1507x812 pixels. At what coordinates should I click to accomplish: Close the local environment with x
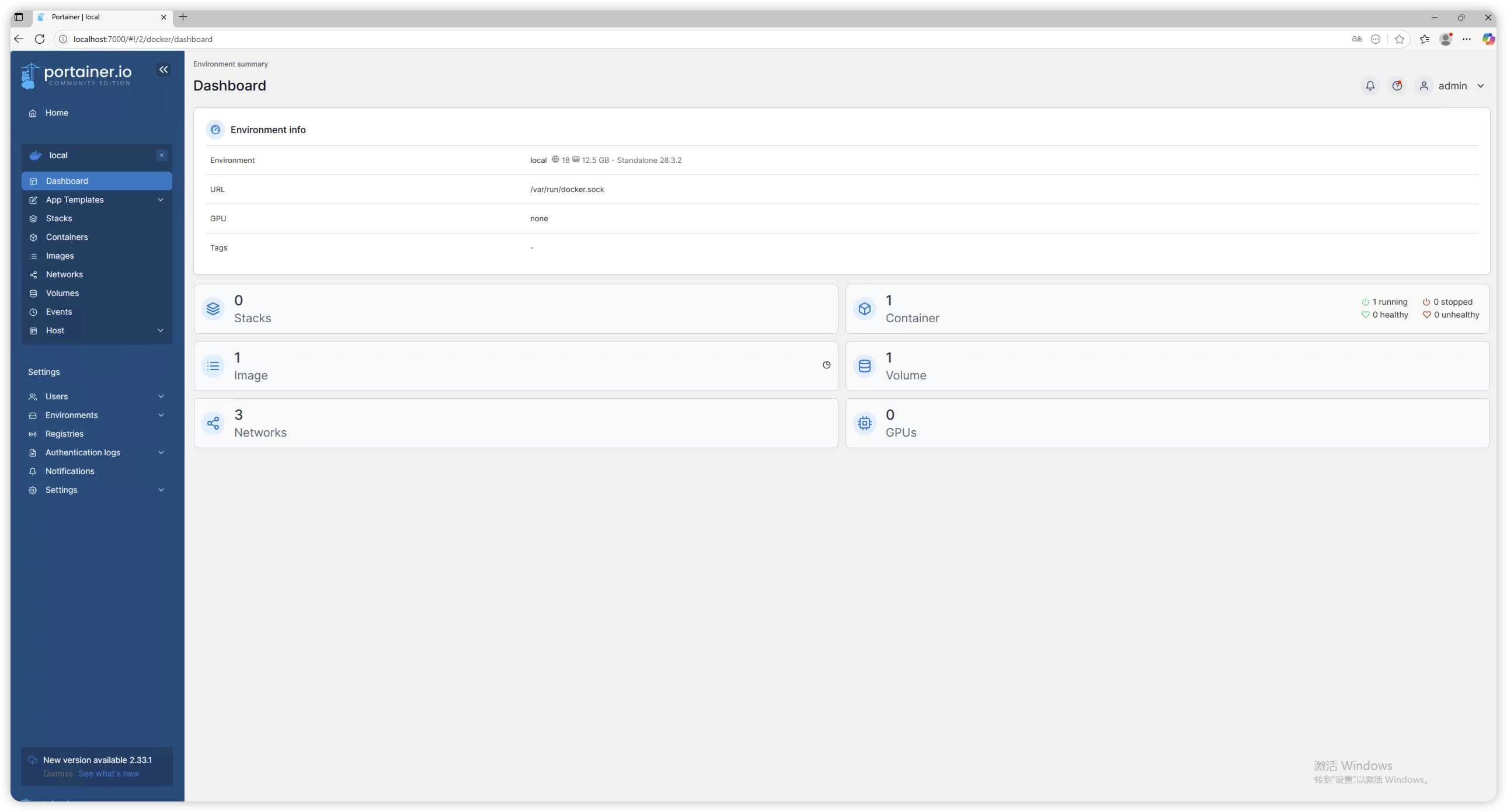pos(162,155)
